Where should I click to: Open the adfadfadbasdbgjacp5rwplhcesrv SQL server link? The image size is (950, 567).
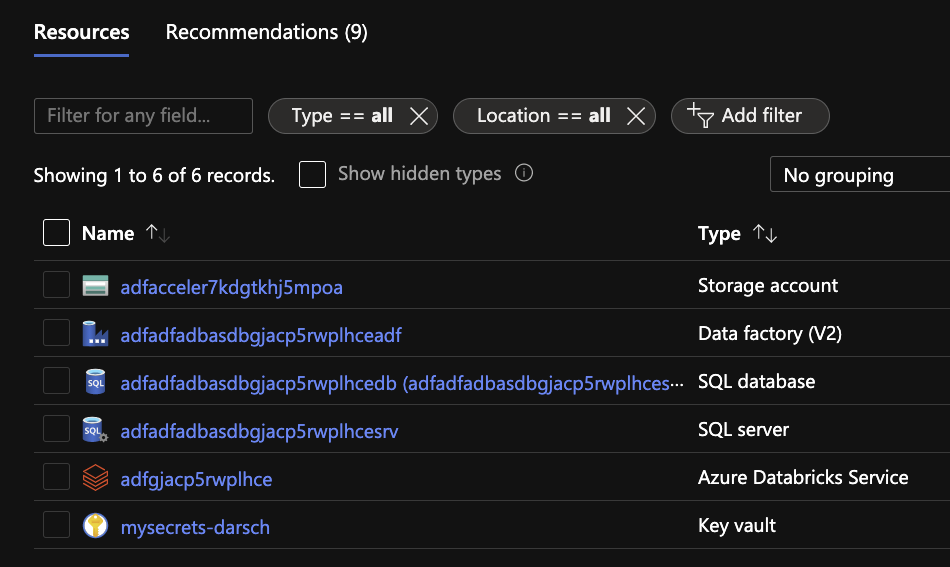pyautogui.click(x=259, y=431)
